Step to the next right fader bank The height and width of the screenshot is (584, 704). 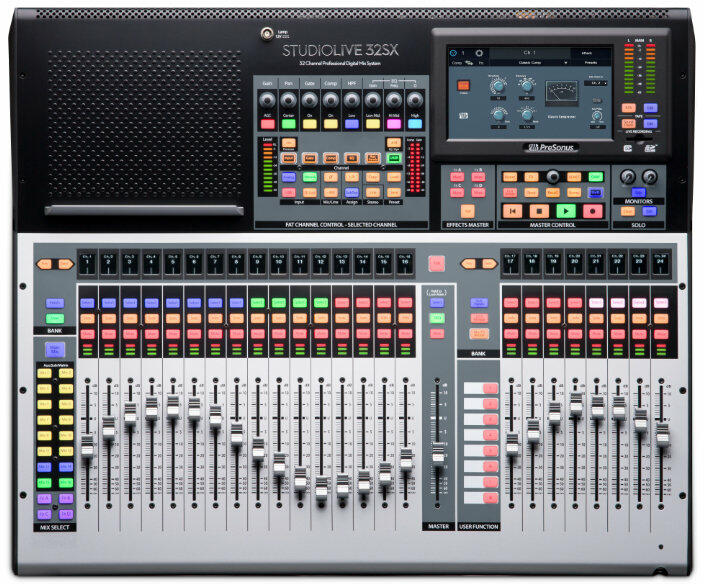488,264
